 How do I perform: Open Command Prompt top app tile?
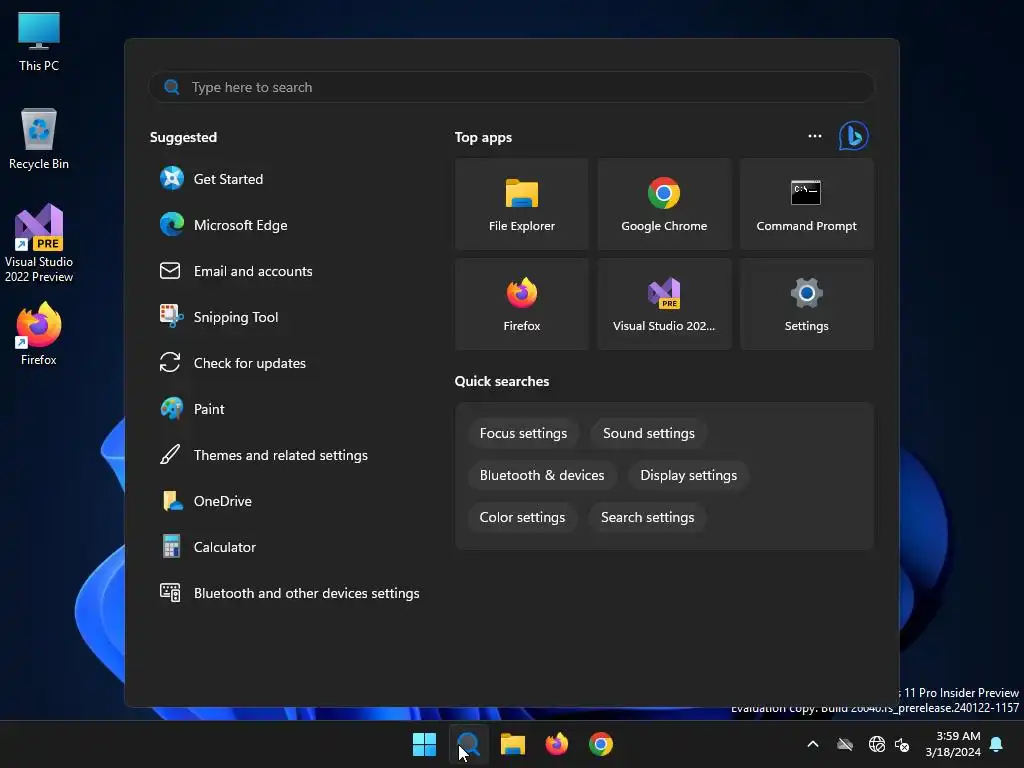(807, 204)
